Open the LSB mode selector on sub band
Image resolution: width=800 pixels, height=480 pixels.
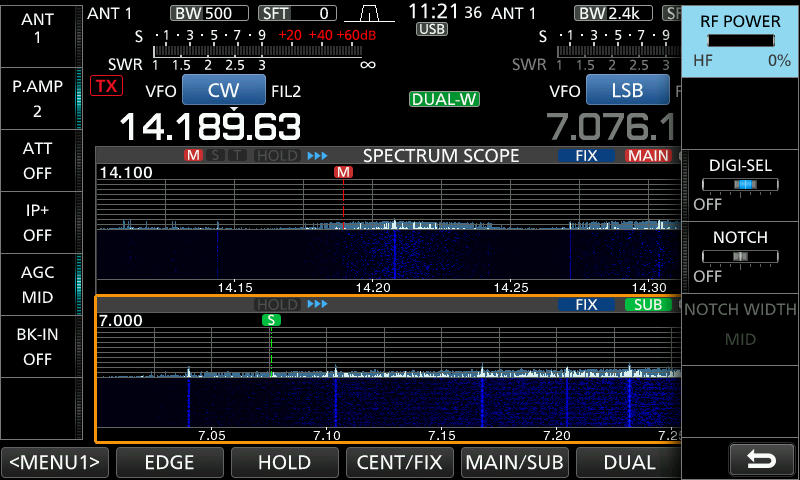click(x=627, y=91)
